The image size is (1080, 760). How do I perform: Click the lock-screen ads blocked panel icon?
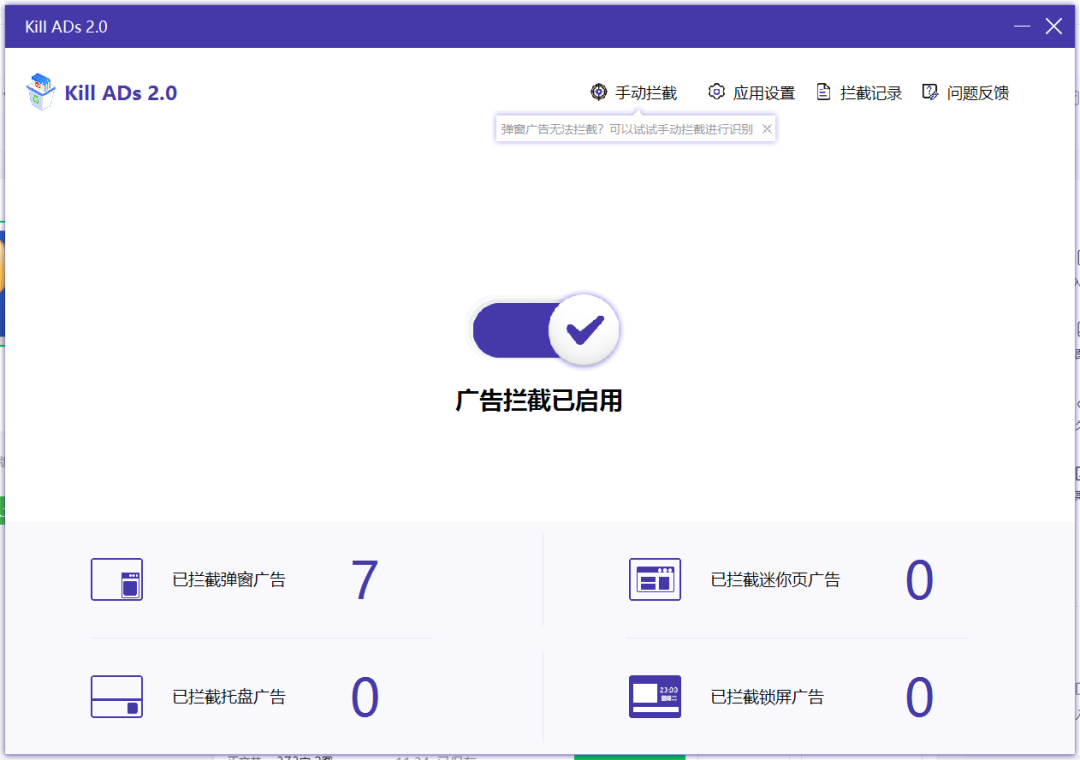[x=655, y=696]
